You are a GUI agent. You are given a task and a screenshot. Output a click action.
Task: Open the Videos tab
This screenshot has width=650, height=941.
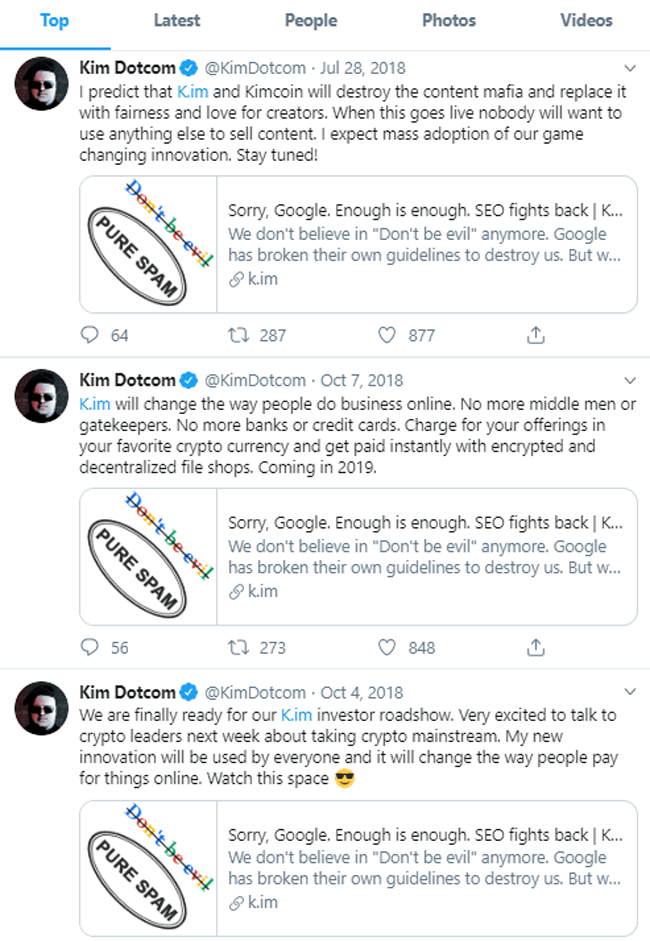(x=586, y=20)
